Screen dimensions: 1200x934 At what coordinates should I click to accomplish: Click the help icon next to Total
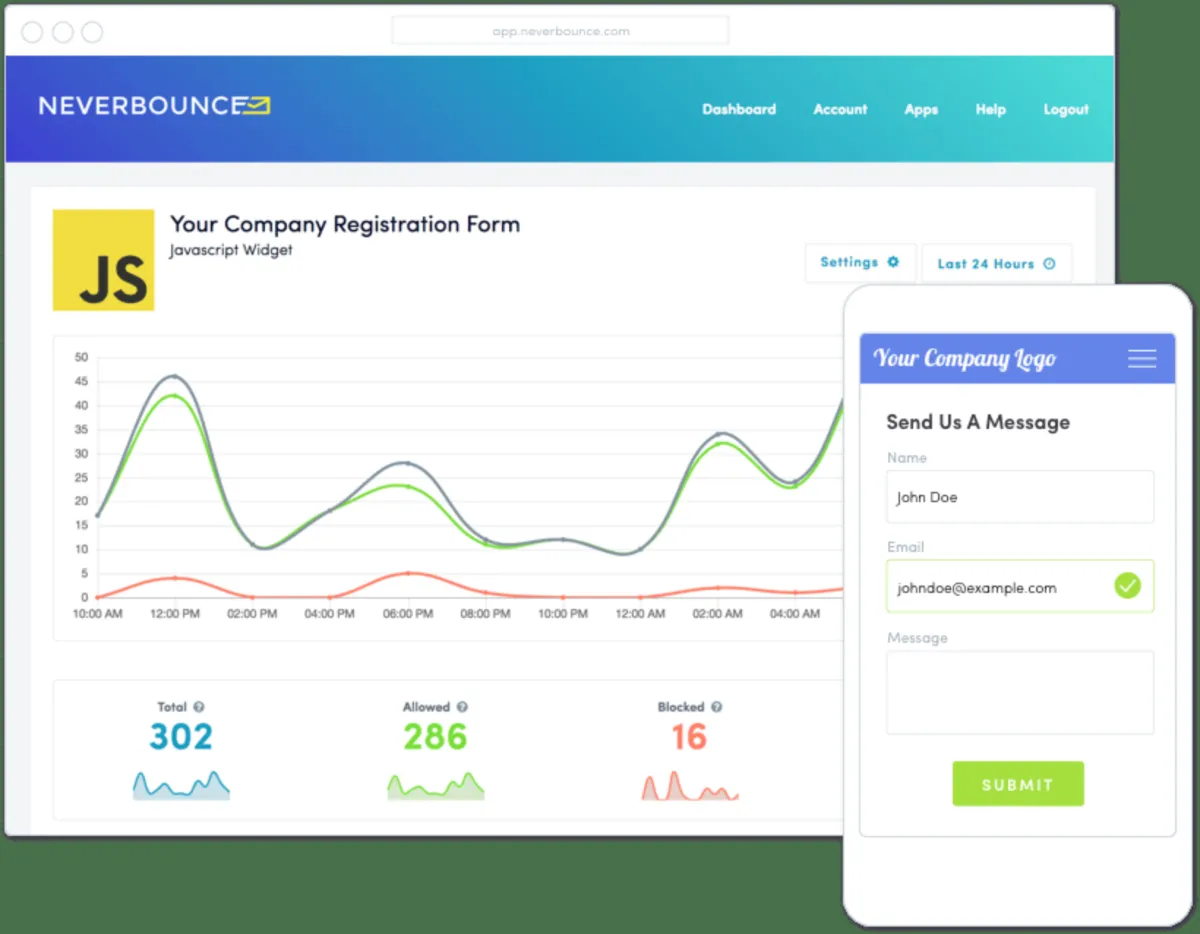199,707
